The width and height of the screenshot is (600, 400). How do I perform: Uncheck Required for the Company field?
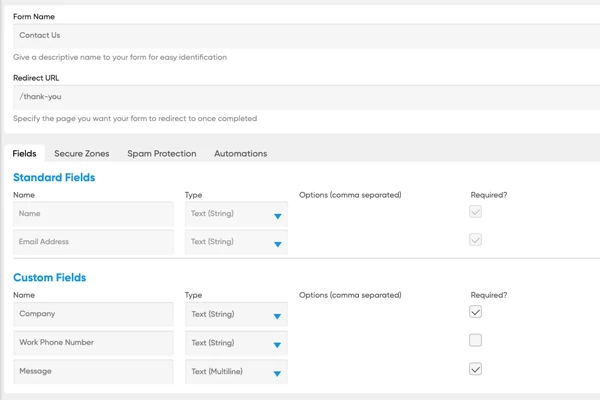tap(475, 312)
